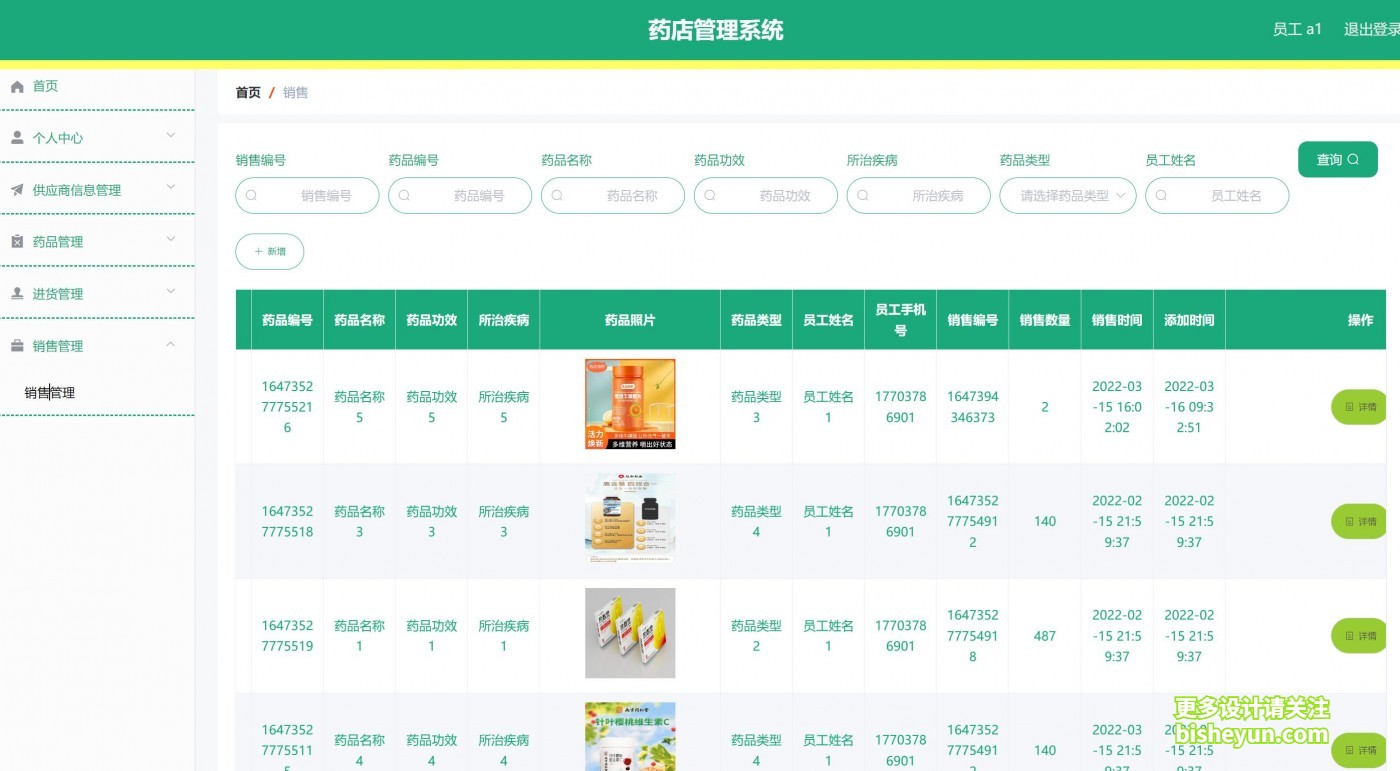This screenshot has width=1400, height=771.
Task: Click the stamp icon next to 进货管理
Action: [x=17, y=294]
